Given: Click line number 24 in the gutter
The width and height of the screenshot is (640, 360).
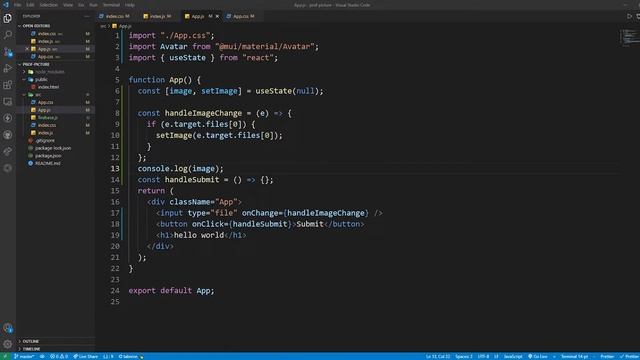Looking at the screenshot, I should 115,291.
